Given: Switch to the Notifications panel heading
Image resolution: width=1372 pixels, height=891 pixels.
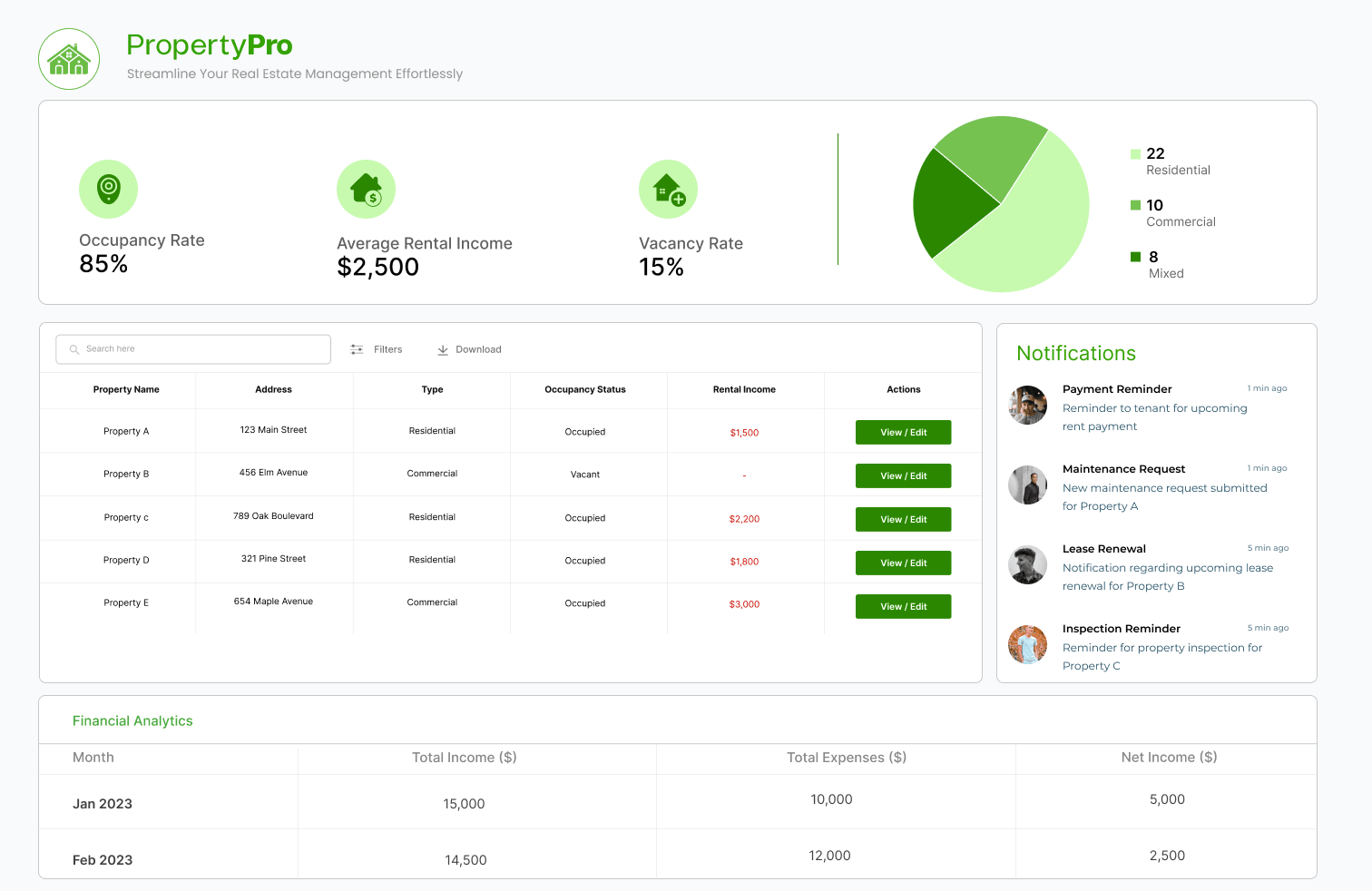Looking at the screenshot, I should click(x=1076, y=353).
